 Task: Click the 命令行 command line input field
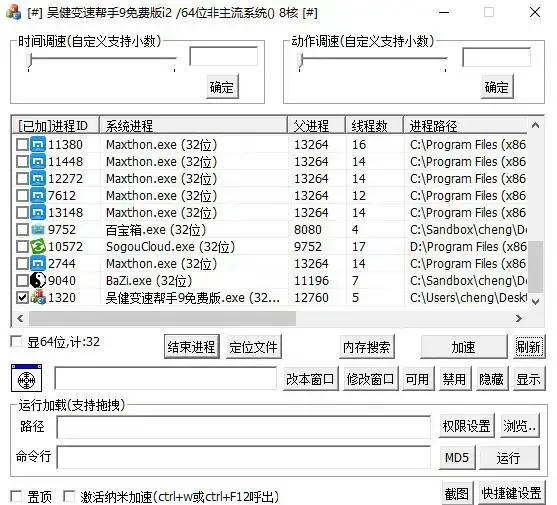click(x=244, y=458)
